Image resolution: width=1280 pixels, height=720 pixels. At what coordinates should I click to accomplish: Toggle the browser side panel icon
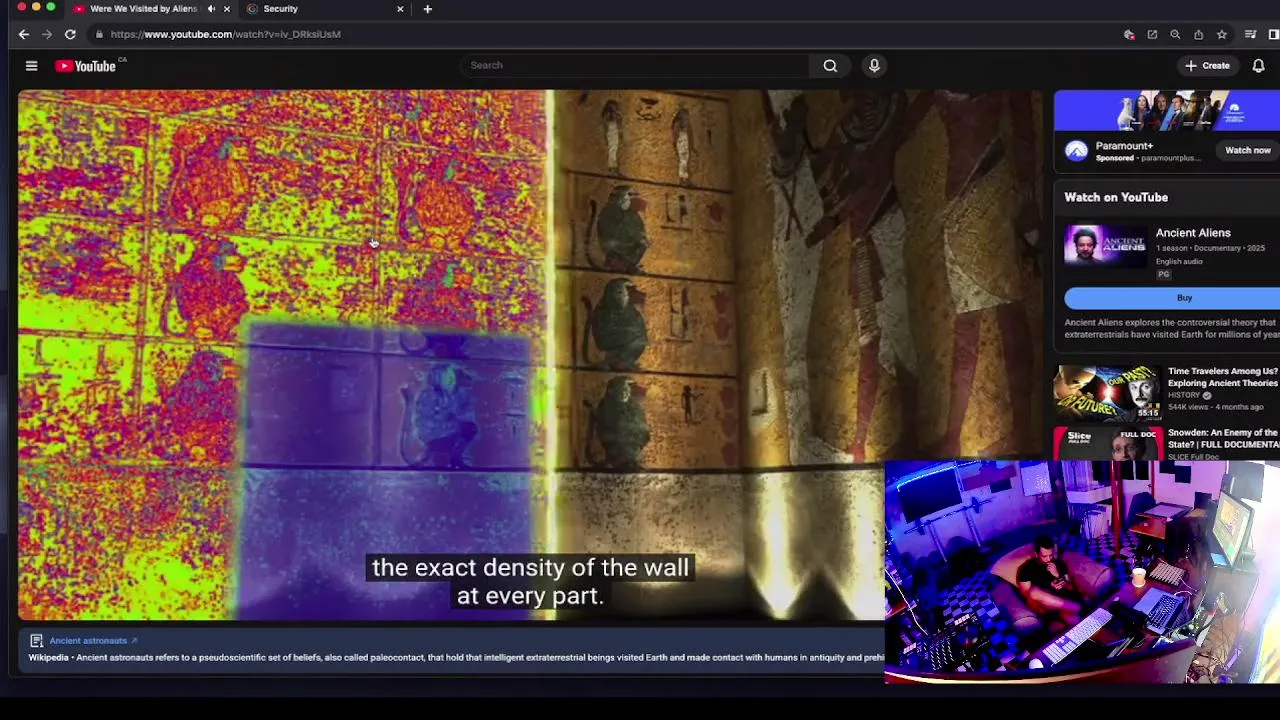pyautogui.click(x=1273, y=34)
